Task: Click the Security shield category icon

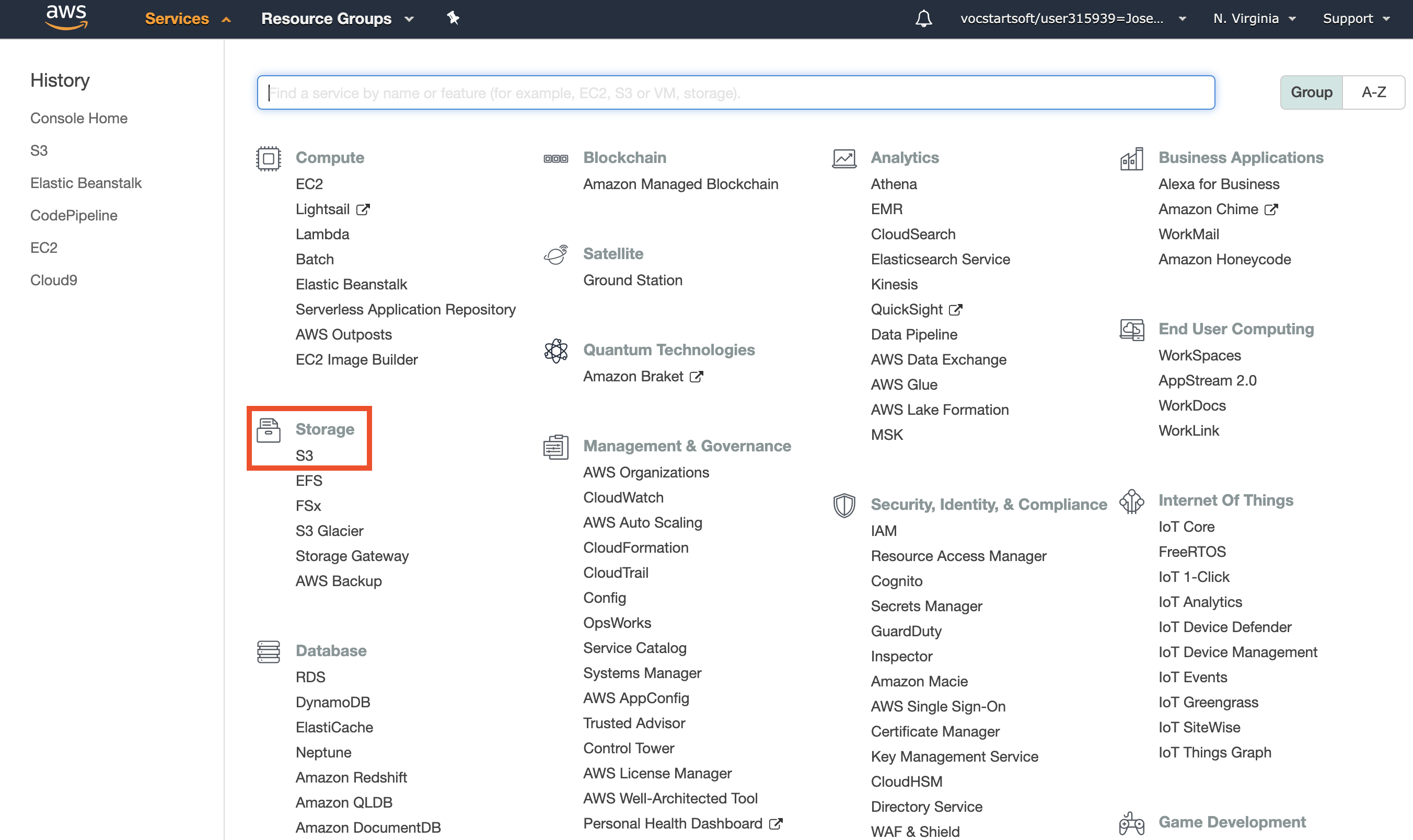Action: click(843, 505)
